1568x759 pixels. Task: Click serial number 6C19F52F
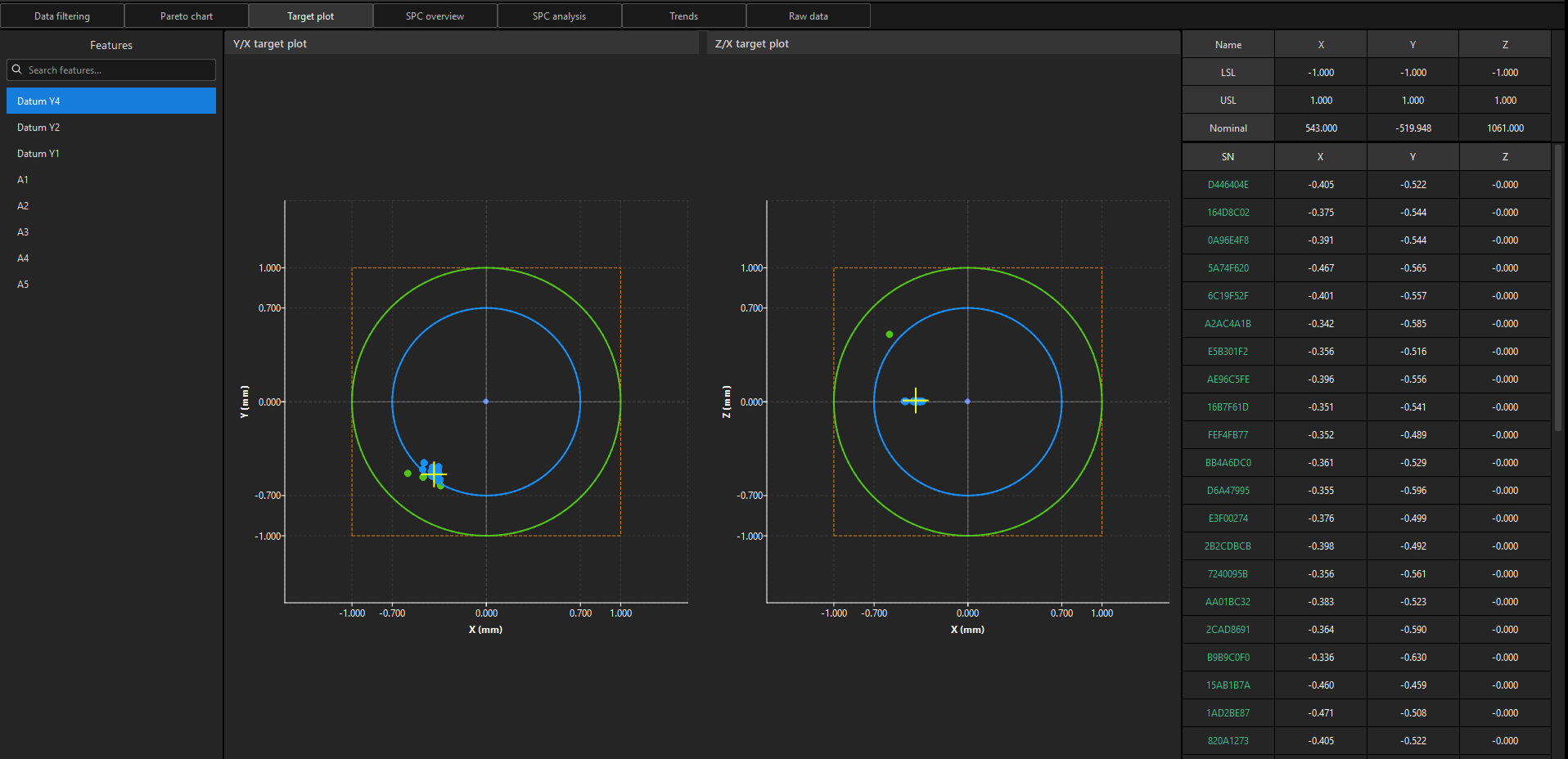(1228, 296)
